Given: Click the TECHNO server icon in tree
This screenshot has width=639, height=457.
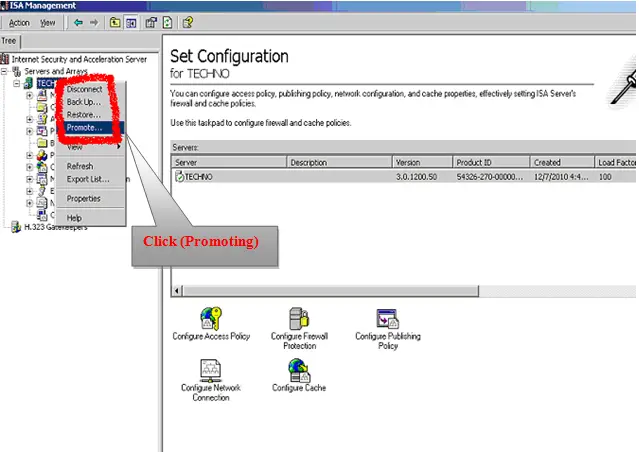Looking at the screenshot, I should click(x=29, y=83).
